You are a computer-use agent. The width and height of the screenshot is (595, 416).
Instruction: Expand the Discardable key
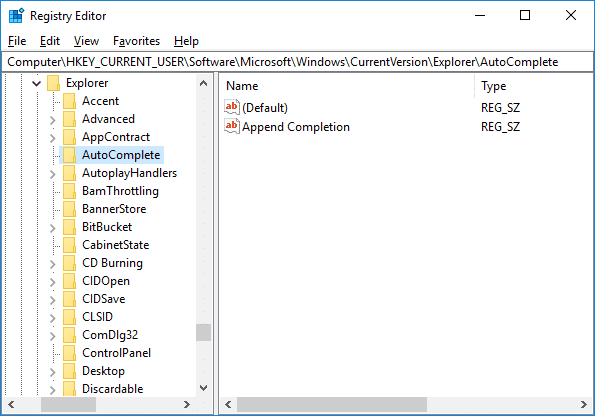pyautogui.click(x=52, y=389)
